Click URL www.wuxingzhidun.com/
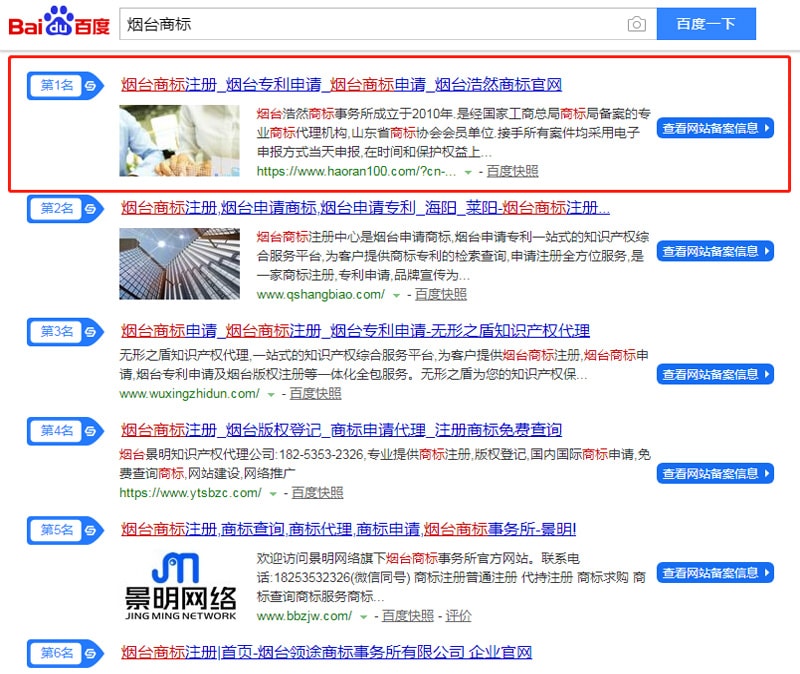Viewport: 800px width, 674px height. (189, 394)
